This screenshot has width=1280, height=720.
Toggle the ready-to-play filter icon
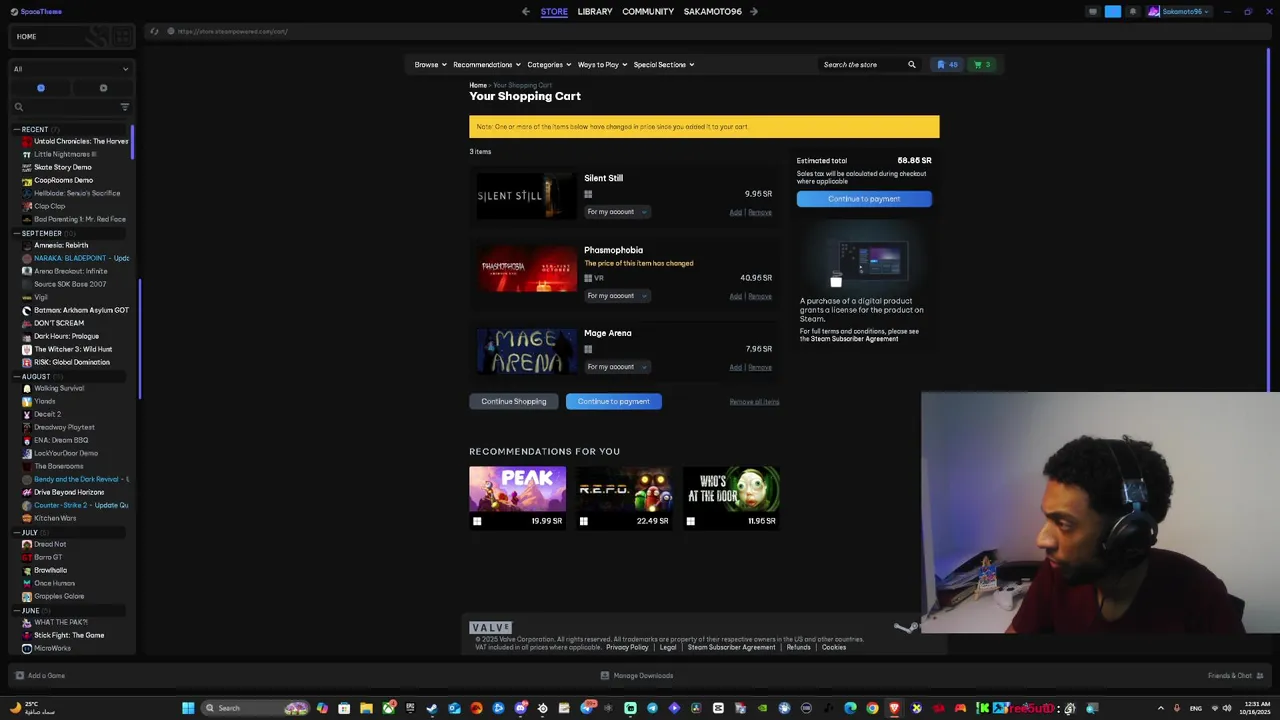tap(103, 88)
